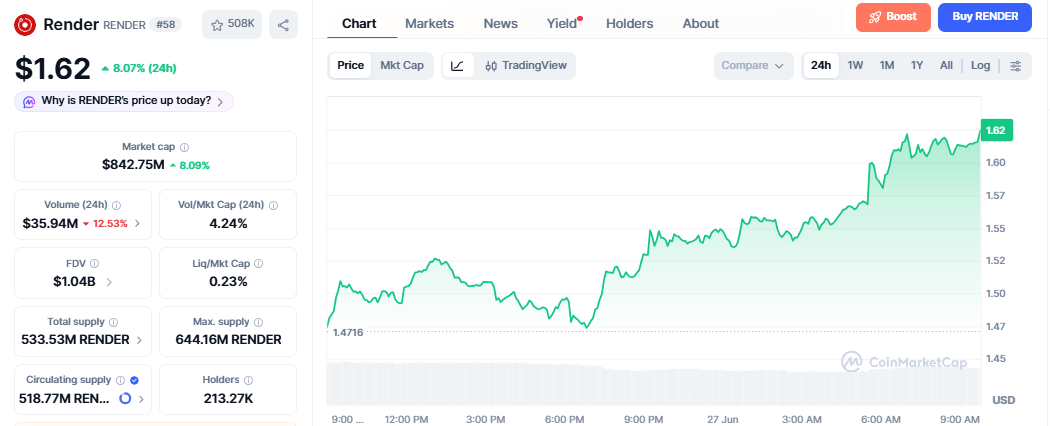Select 1M time range

pos(887,66)
